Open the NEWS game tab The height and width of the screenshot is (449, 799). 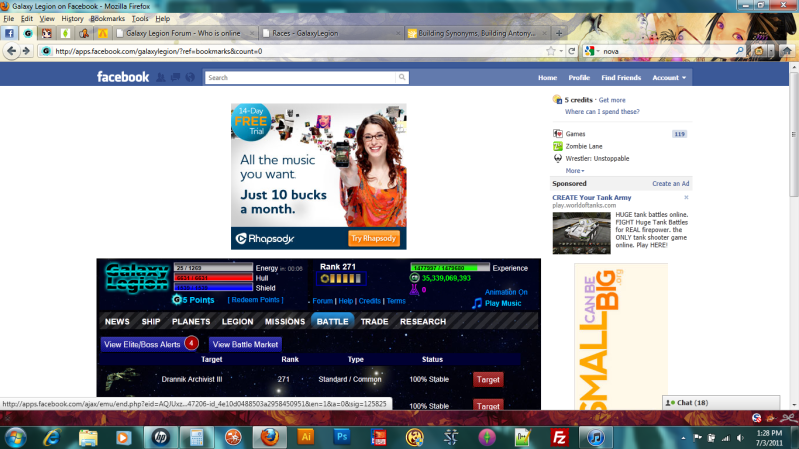click(117, 322)
